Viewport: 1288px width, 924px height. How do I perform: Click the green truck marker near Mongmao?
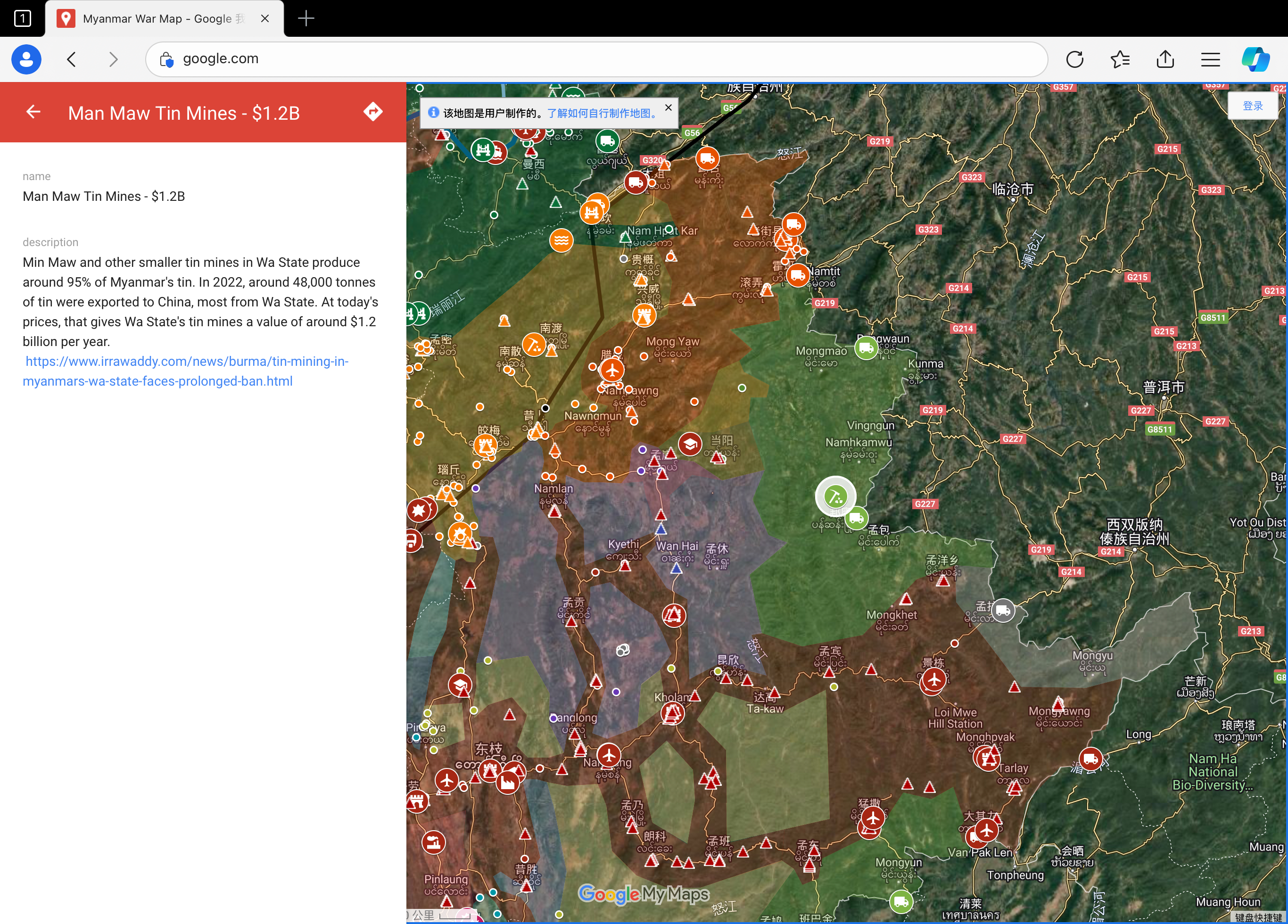pos(867,347)
